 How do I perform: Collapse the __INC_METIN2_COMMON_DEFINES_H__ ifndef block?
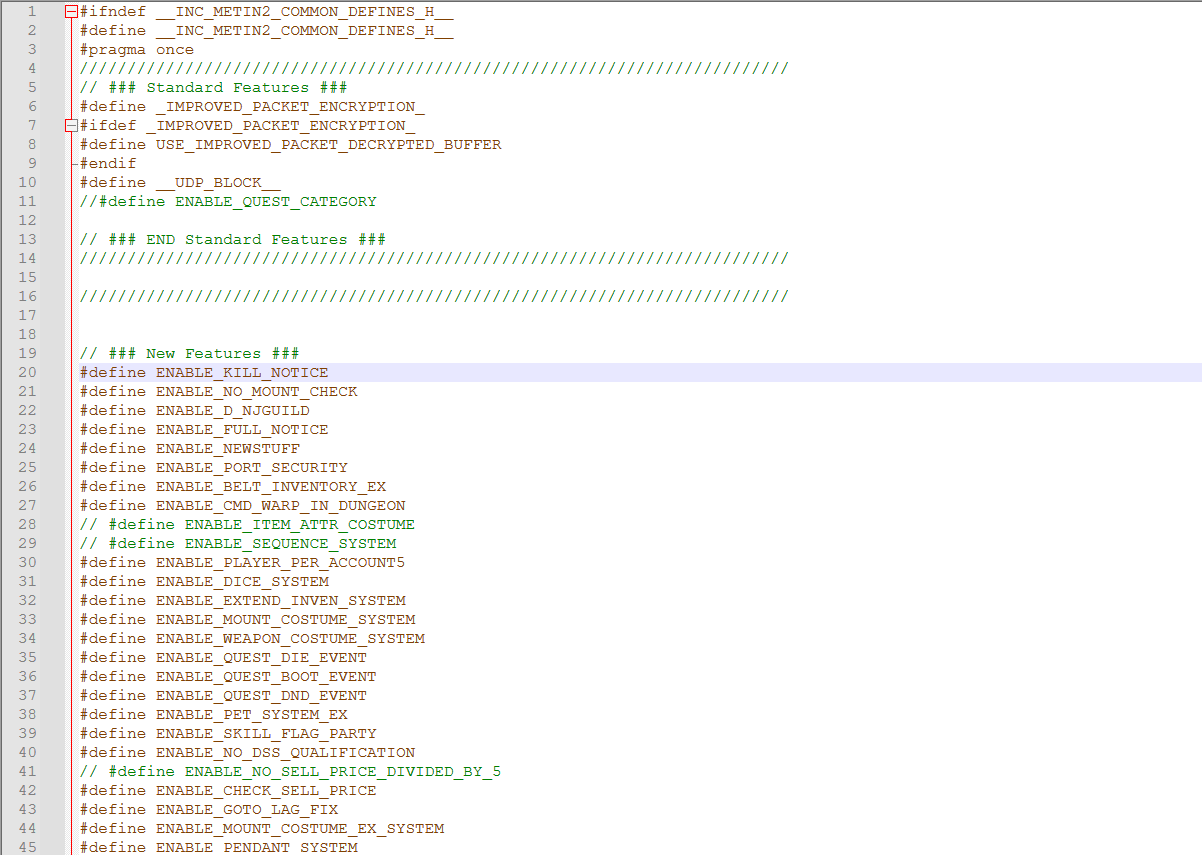click(69, 11)
